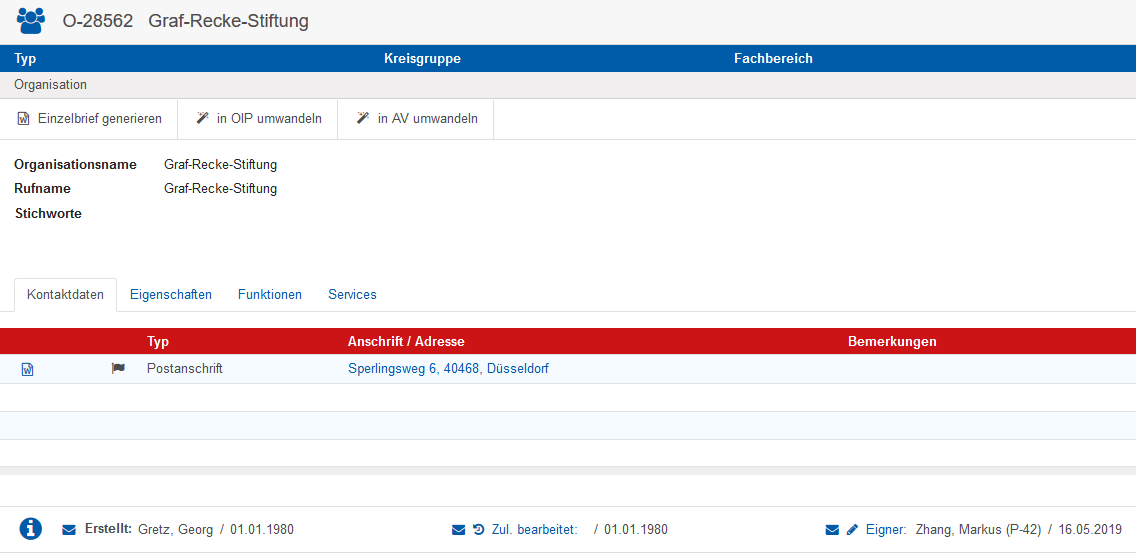Click the Word document icon in Postanschrift row
1136x553 pixels.
click(x=28, y=369)
